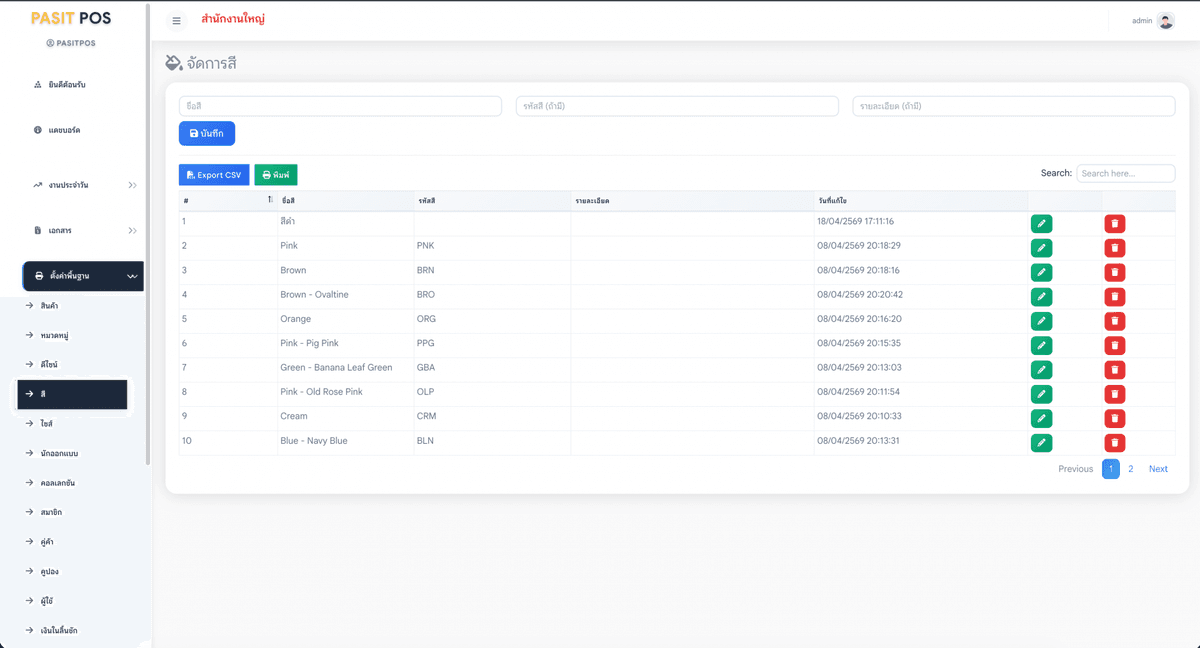Click the green พิมพ์ print button
This screenshot has width=1200, height=648.
pos(276,175)
